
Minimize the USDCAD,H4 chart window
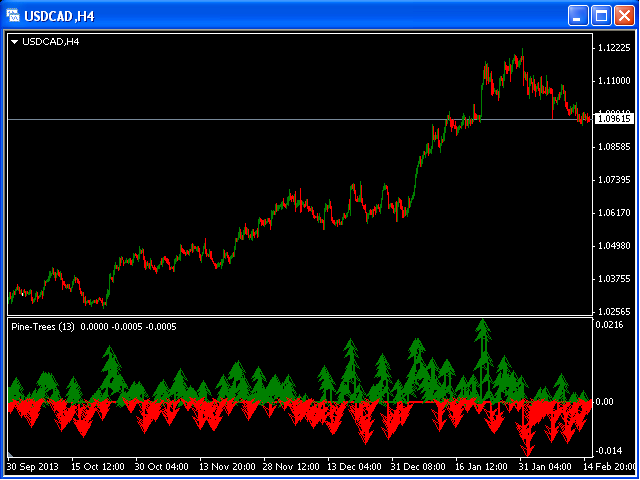click(578, 16)
